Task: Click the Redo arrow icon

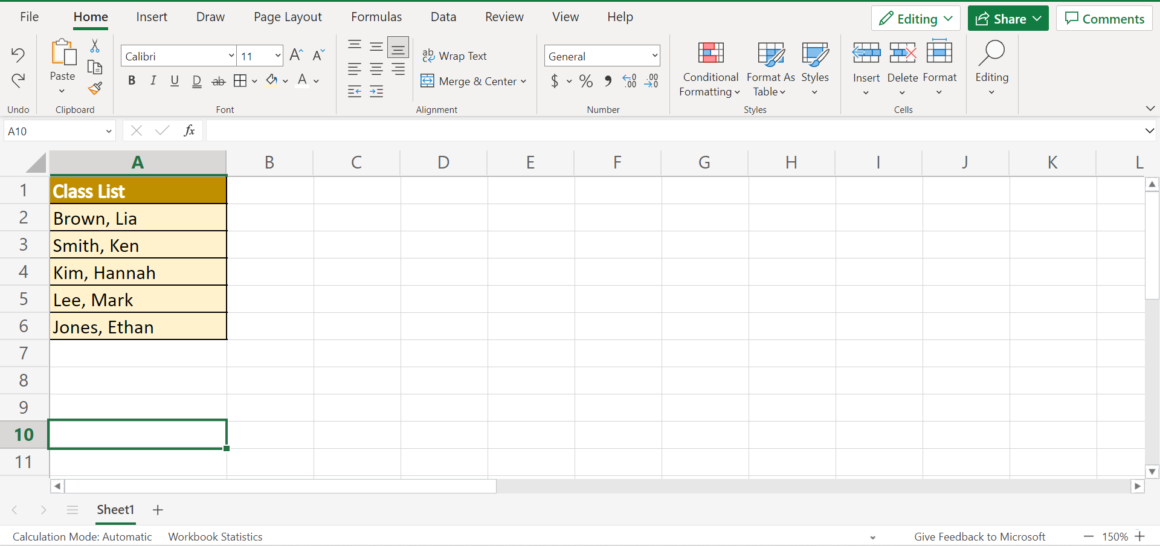Action: tap(18, 79)
